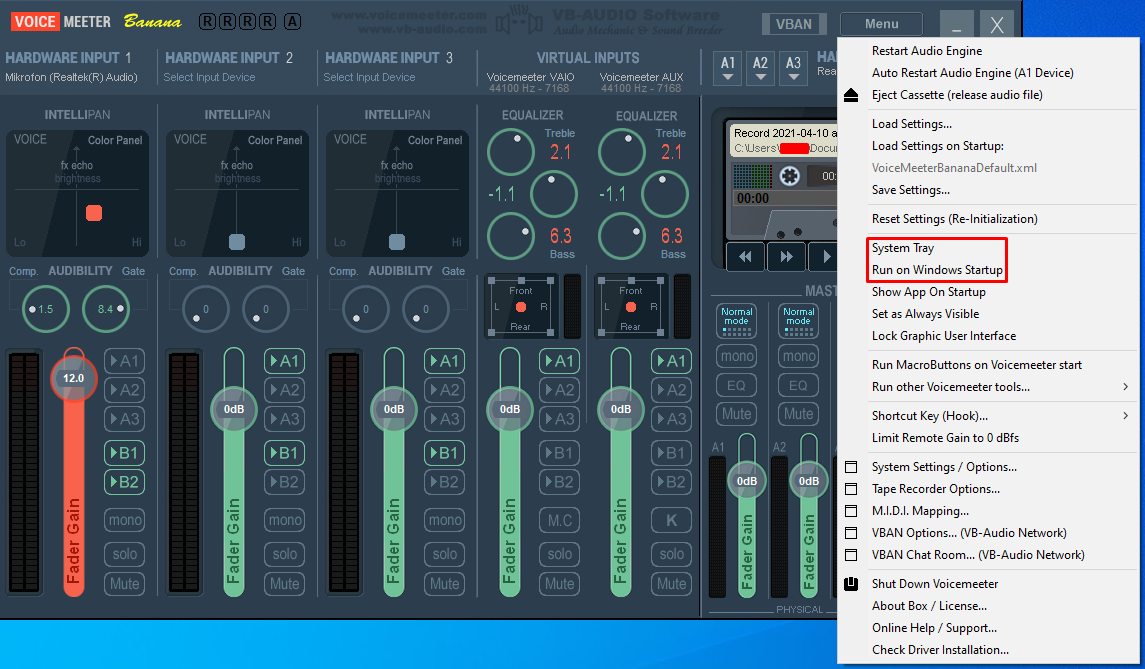Viewport: 1145px width, 669px height.
Task: Mute Hardware Input 1 strip
Action: (124, 584)
